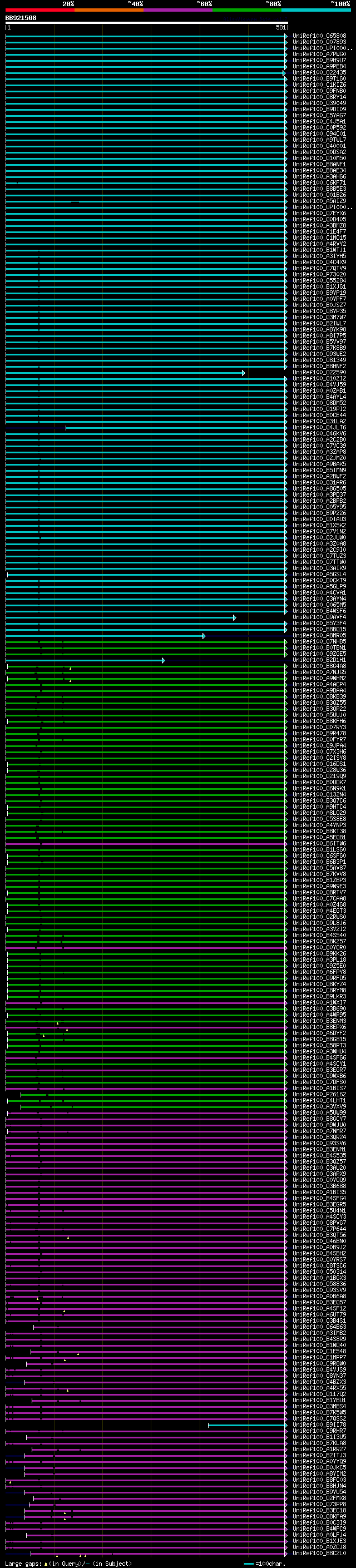Open hit UniRef100_Q07893

(x=319, y=42)
